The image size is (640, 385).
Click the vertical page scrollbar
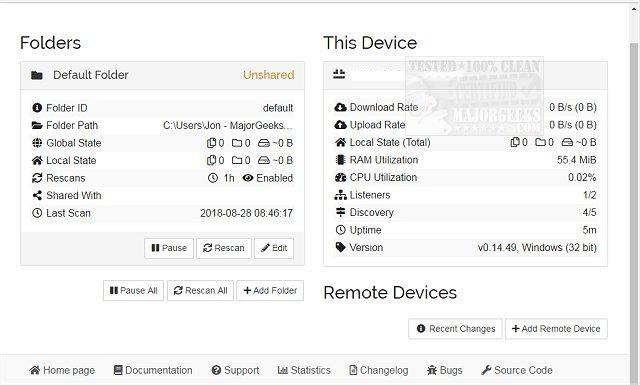tap(633, 192)
